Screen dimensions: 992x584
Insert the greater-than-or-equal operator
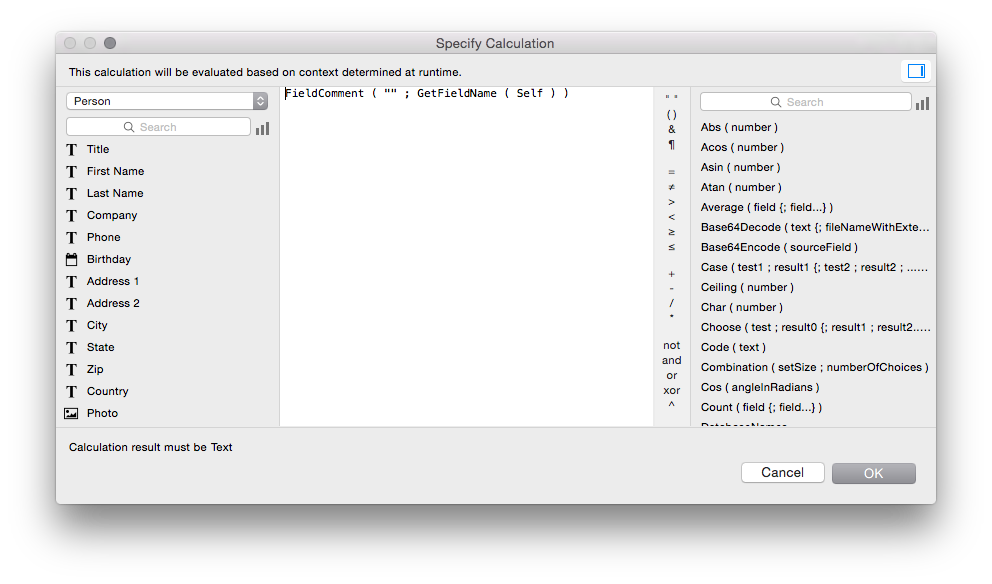pos(671,232)
